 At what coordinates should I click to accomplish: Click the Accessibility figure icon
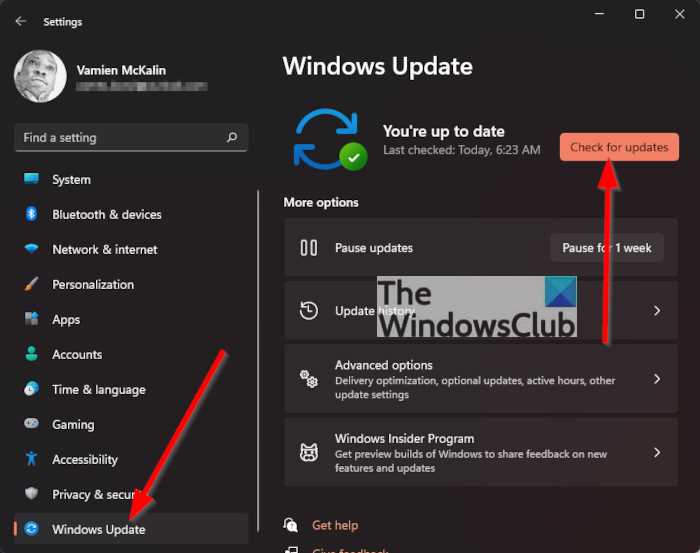[31, 458]
